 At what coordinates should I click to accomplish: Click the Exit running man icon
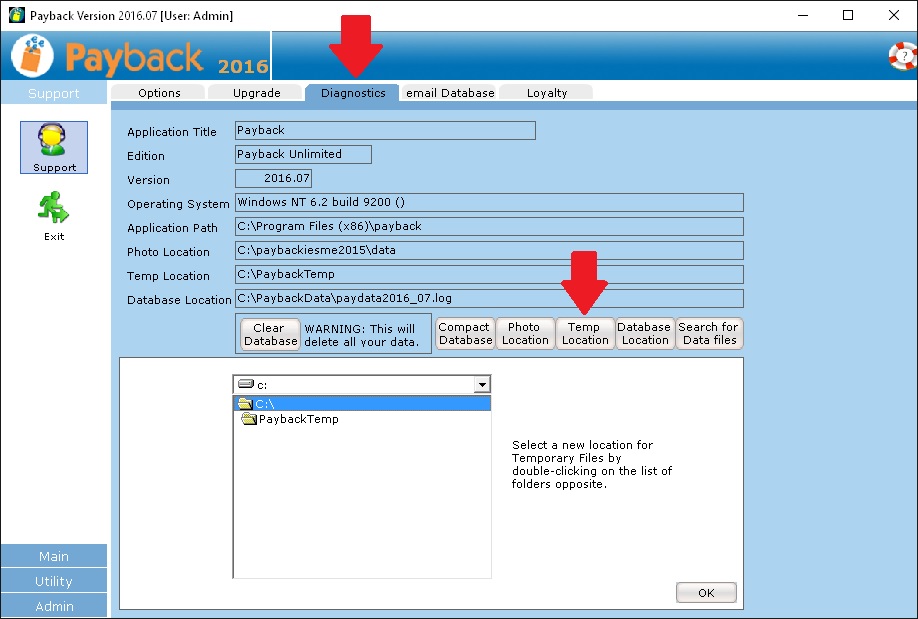click(54, 209)
